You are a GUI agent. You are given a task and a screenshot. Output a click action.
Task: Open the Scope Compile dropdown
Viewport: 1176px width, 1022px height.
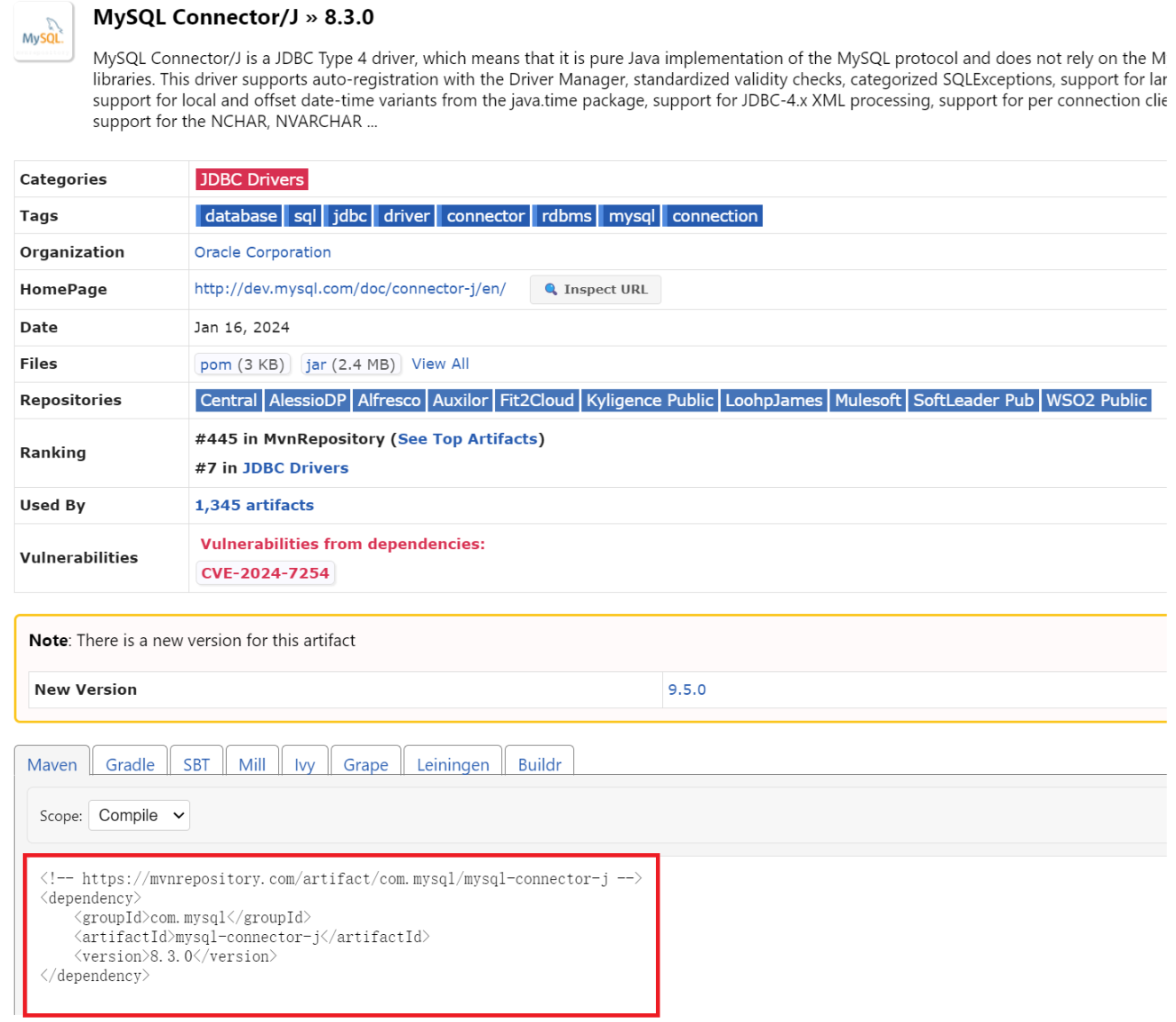[x=139, y=816]
